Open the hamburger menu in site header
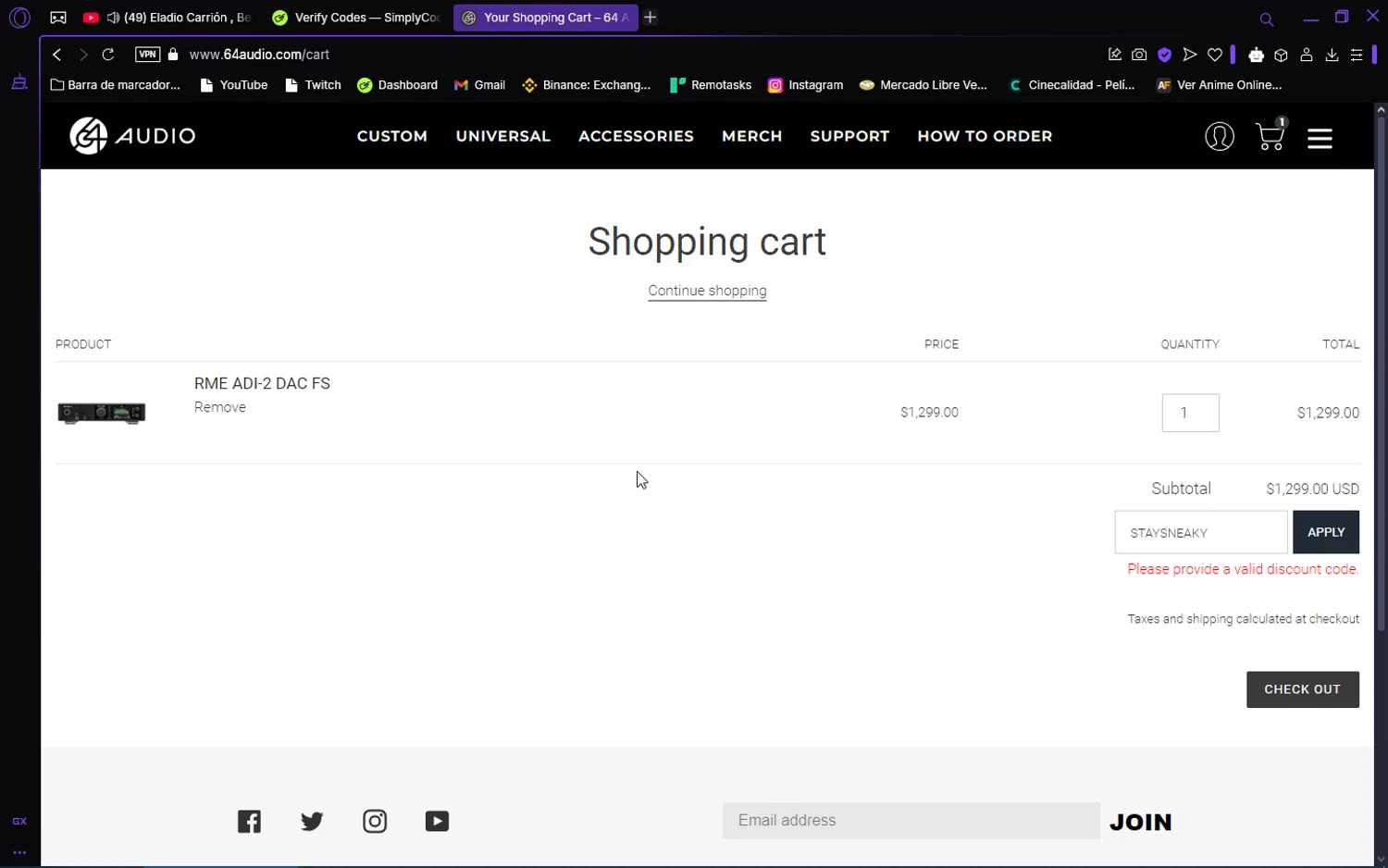This screenshot has width=1388, height=868. [1320, 138]
